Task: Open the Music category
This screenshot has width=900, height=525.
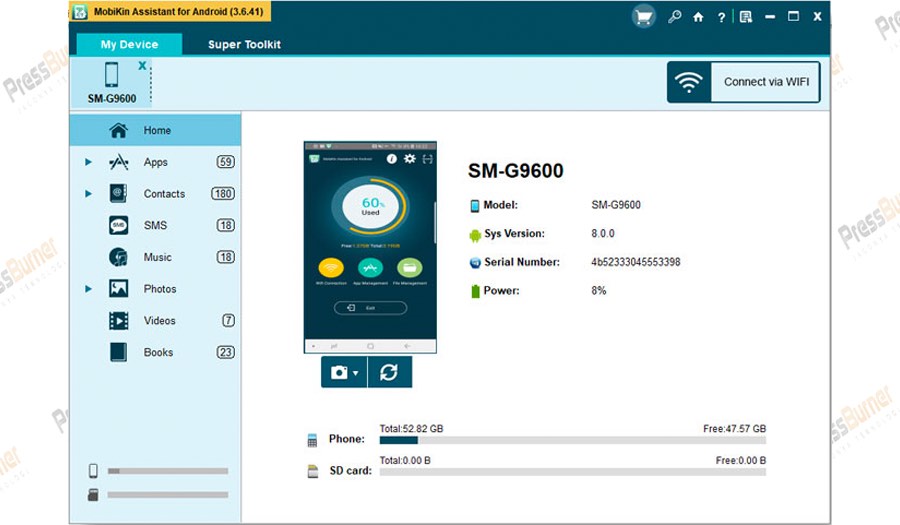Action: [157, 257]
